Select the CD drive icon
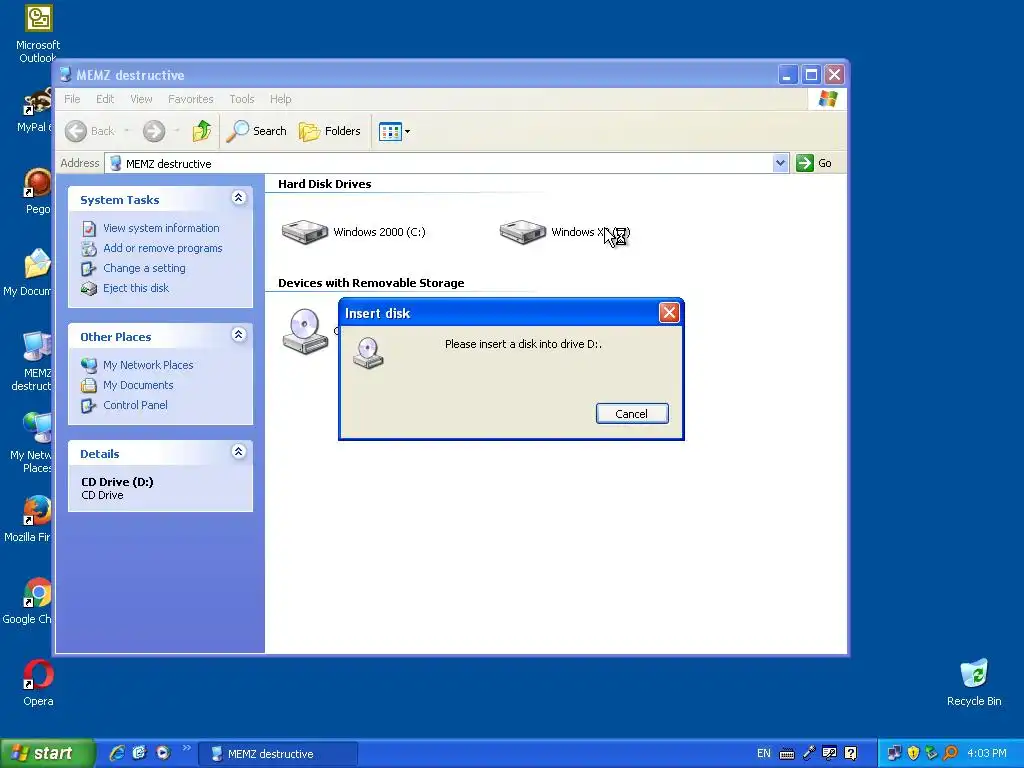 pos(305,332)
